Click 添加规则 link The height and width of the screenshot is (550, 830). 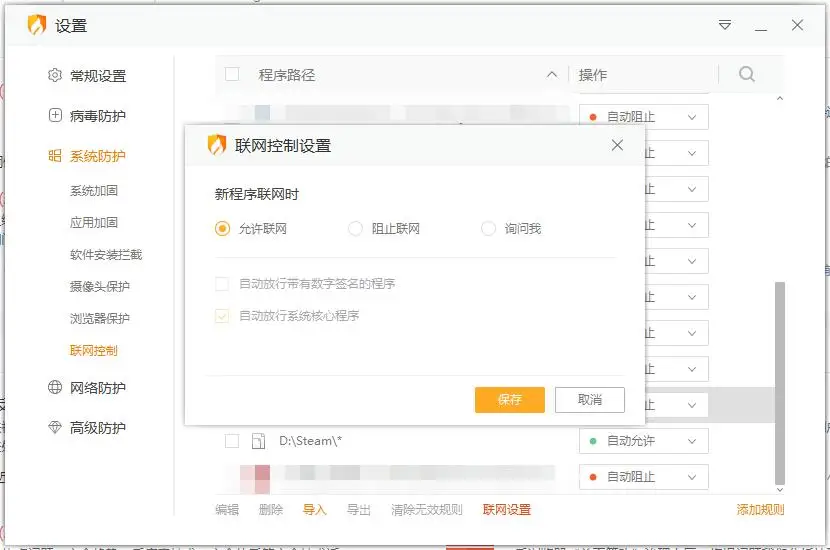pos(760,510)
